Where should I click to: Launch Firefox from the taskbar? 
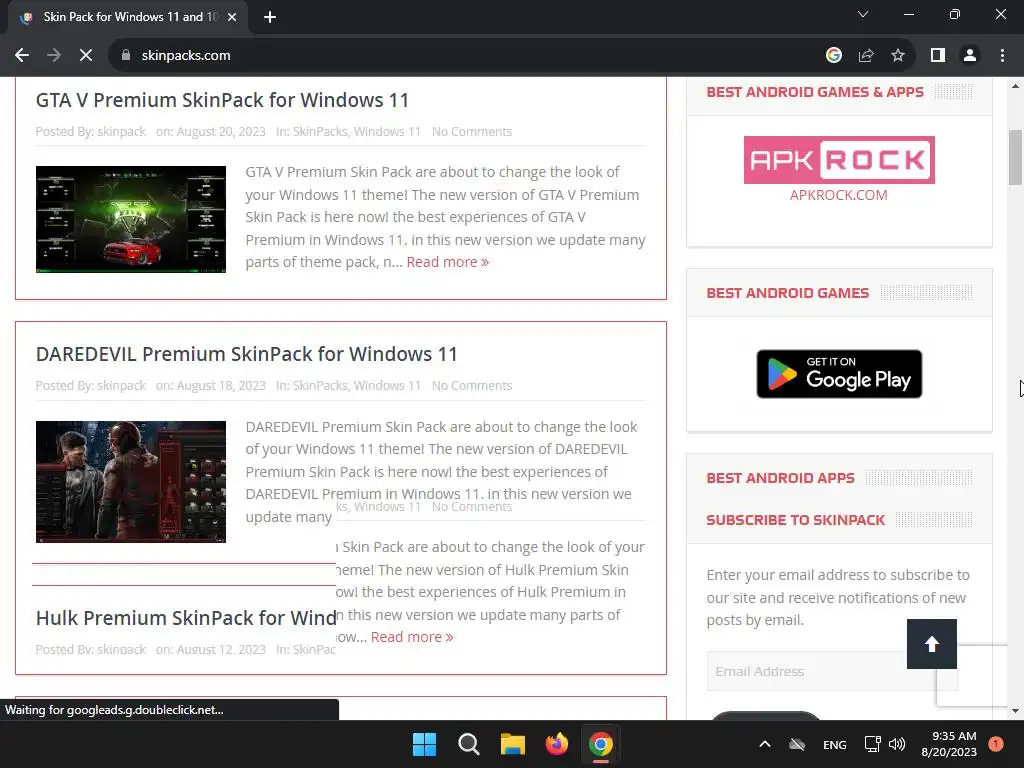[556, 744]
